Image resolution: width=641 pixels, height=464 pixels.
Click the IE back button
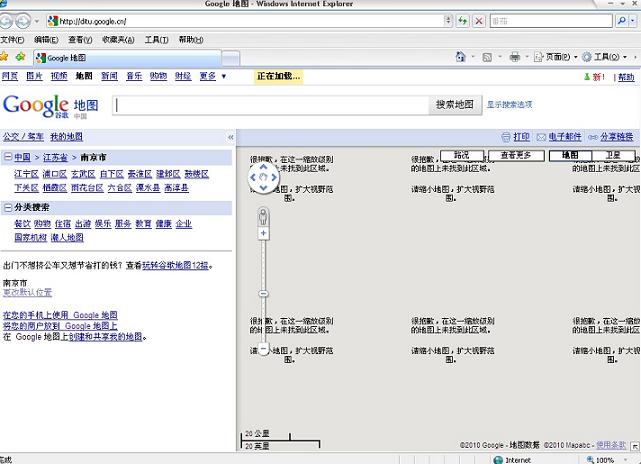(x=11, y=20)
